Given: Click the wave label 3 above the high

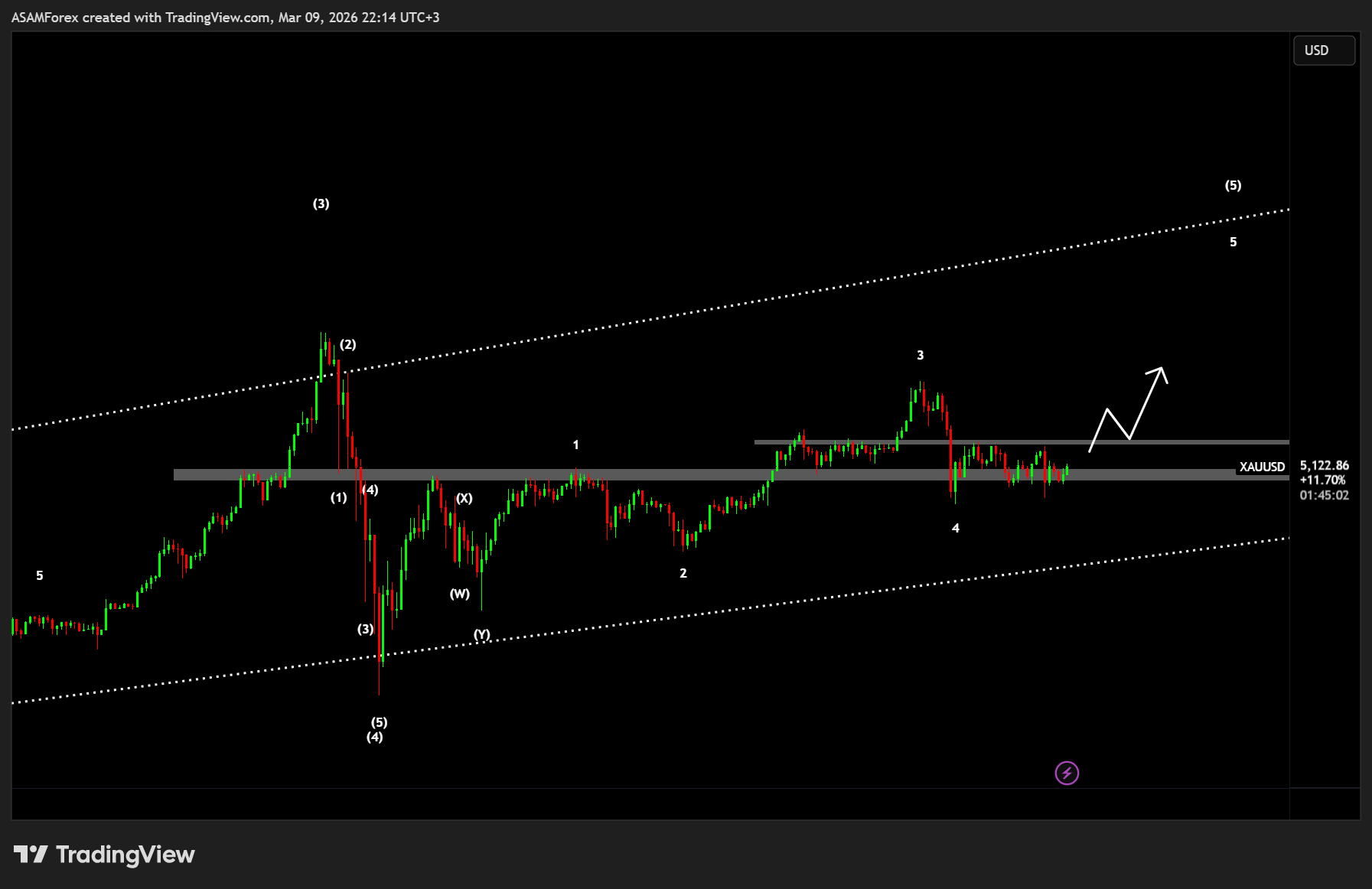Looking at the screenshot, I should [x=921, y=355].
